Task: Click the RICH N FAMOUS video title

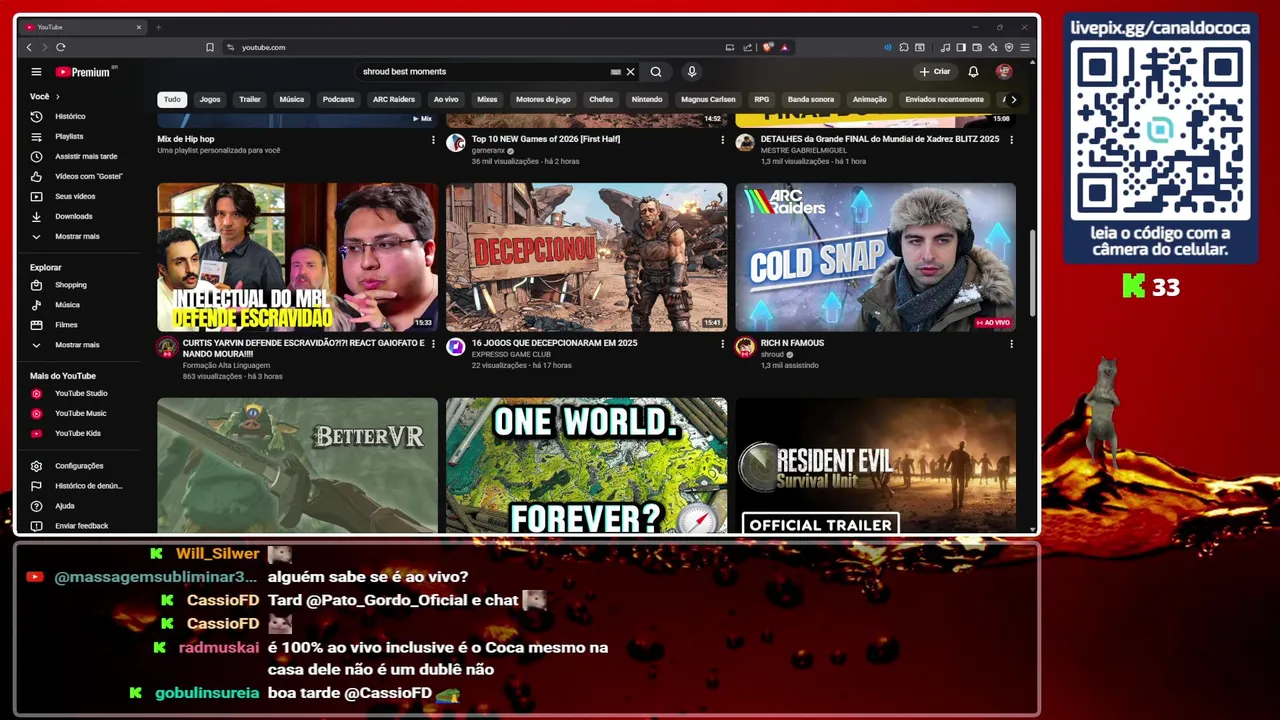Action: [792, 343]
